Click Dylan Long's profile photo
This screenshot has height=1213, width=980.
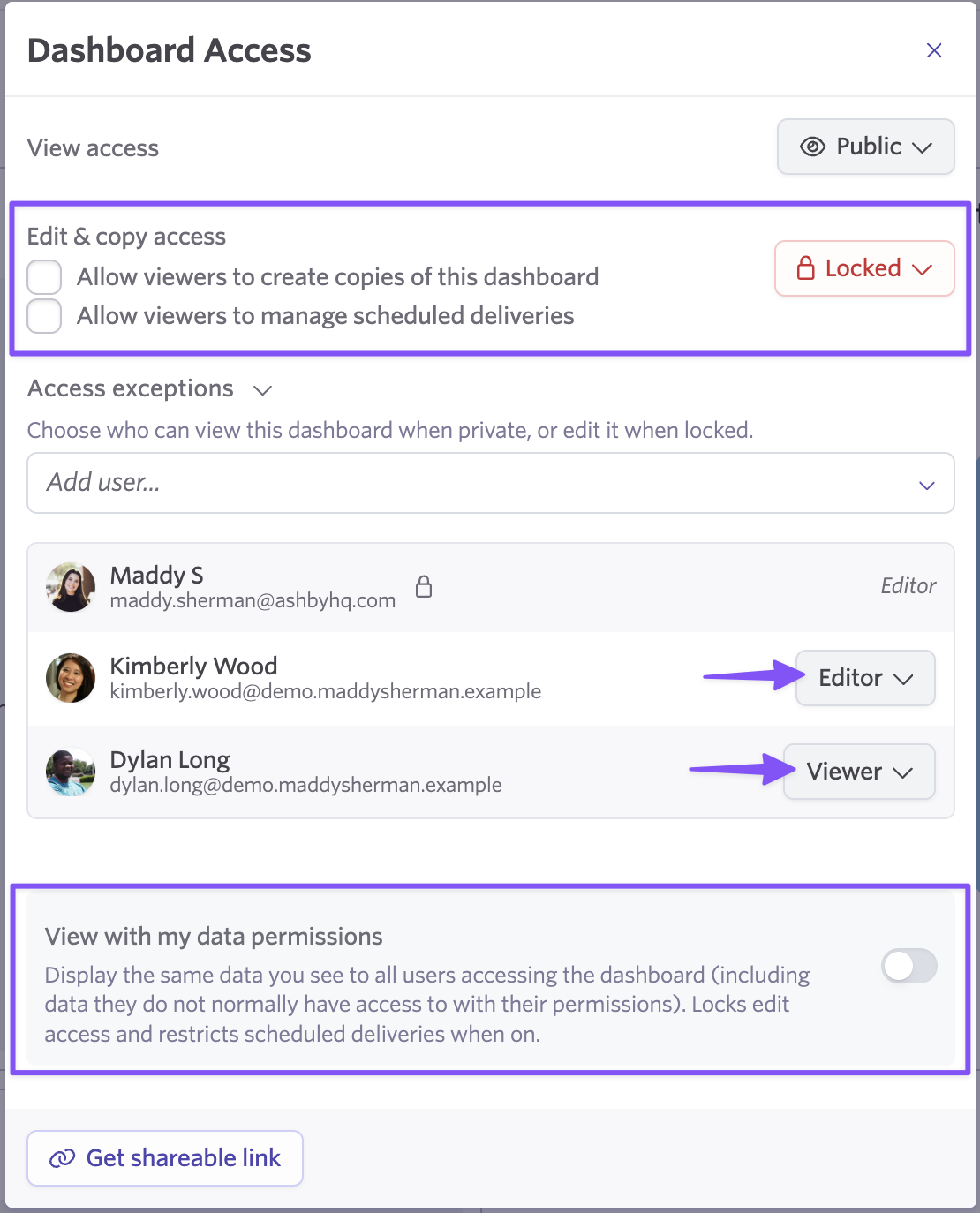pyautogui.click(x=71, y=772)
